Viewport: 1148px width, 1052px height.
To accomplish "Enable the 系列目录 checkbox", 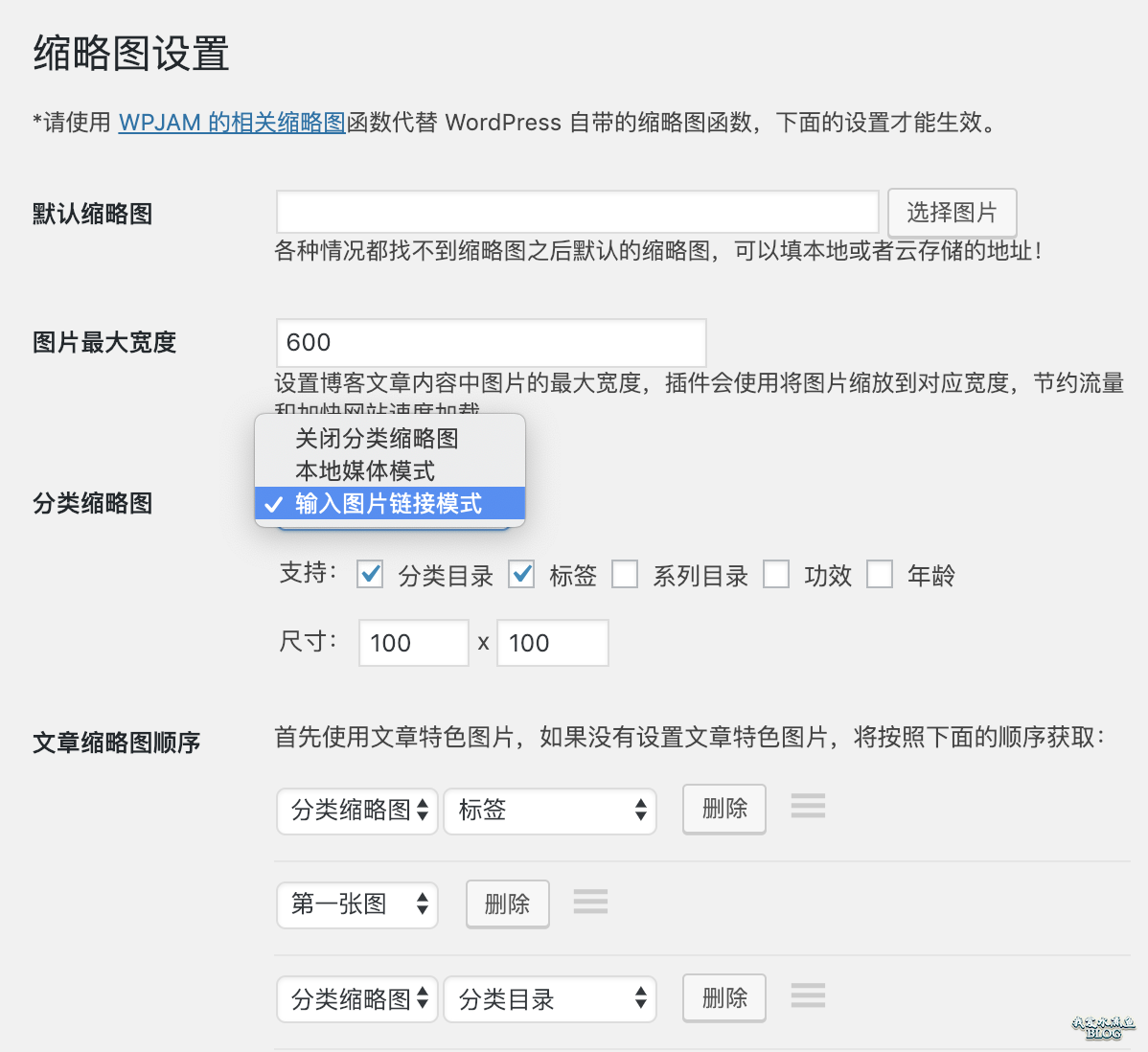I will [625, 575].
